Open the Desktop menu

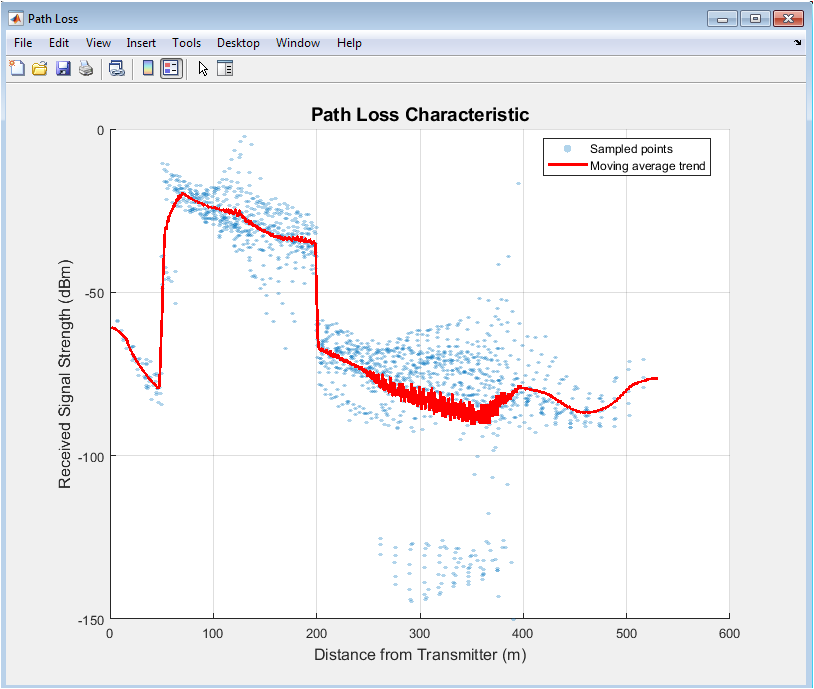pyautogui.click(x=238, y=43)
